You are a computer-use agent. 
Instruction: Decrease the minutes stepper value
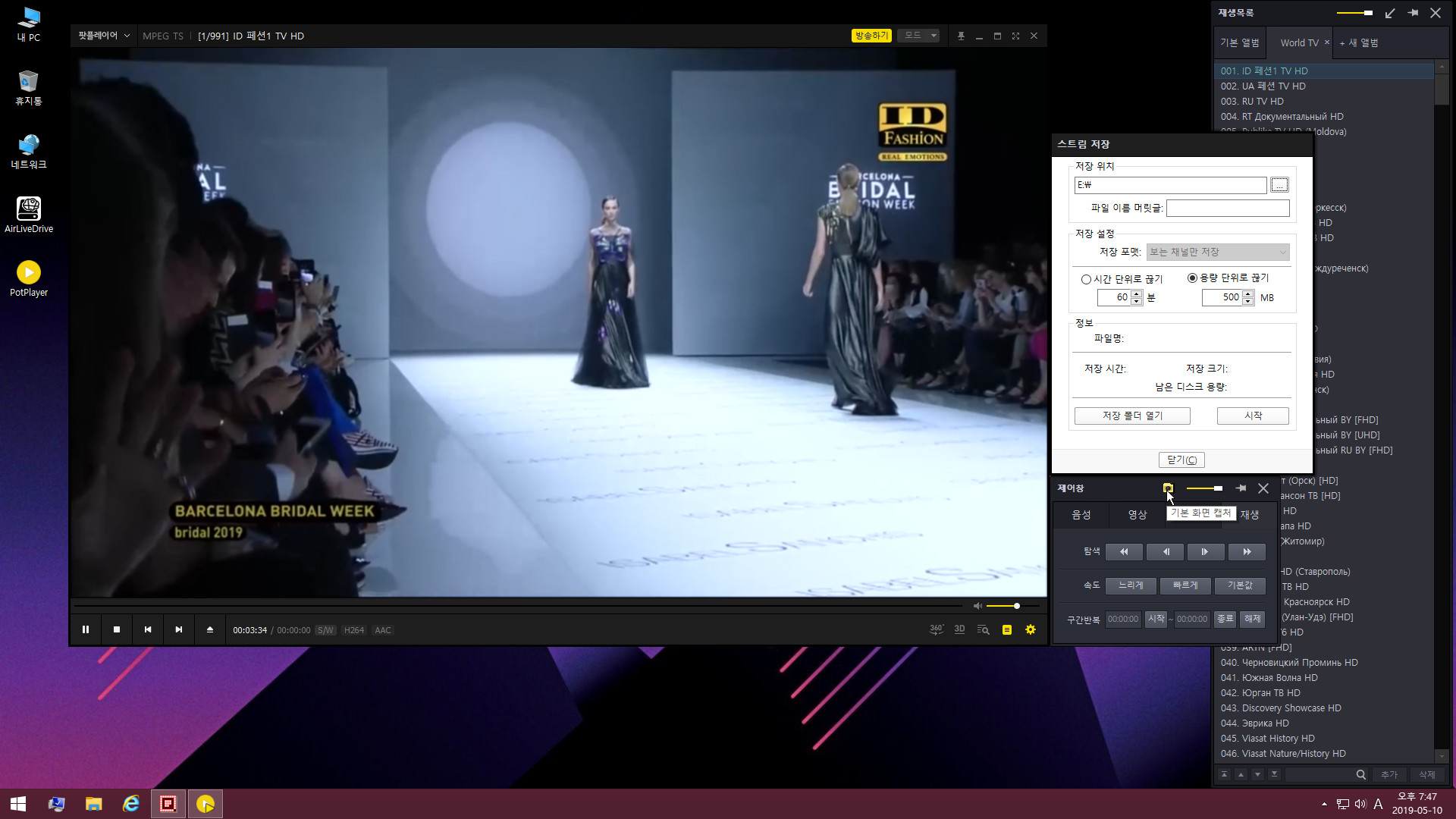[x=1136, y=302]
